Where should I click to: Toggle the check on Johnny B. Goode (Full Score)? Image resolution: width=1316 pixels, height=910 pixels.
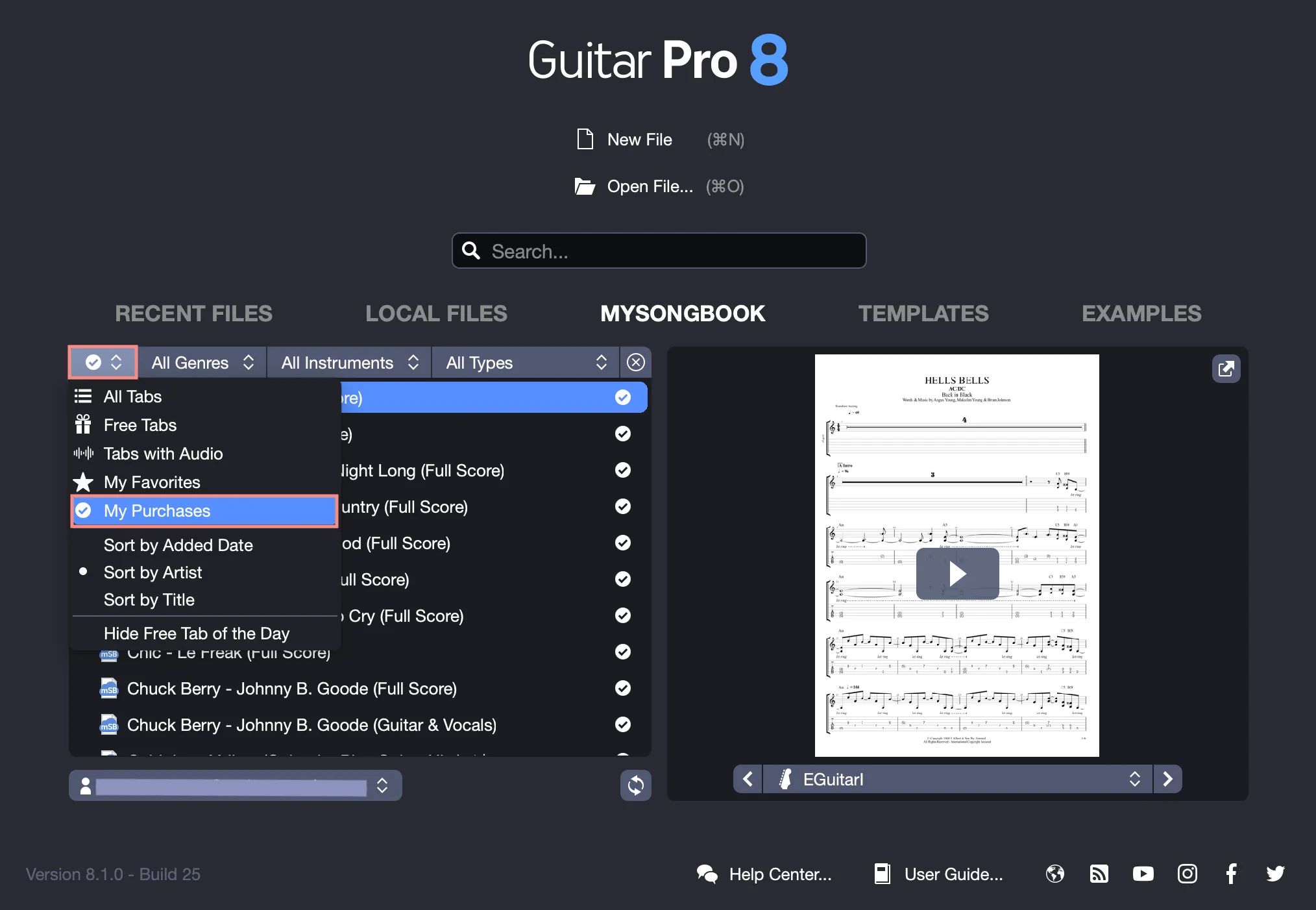[x=623, y=688]
